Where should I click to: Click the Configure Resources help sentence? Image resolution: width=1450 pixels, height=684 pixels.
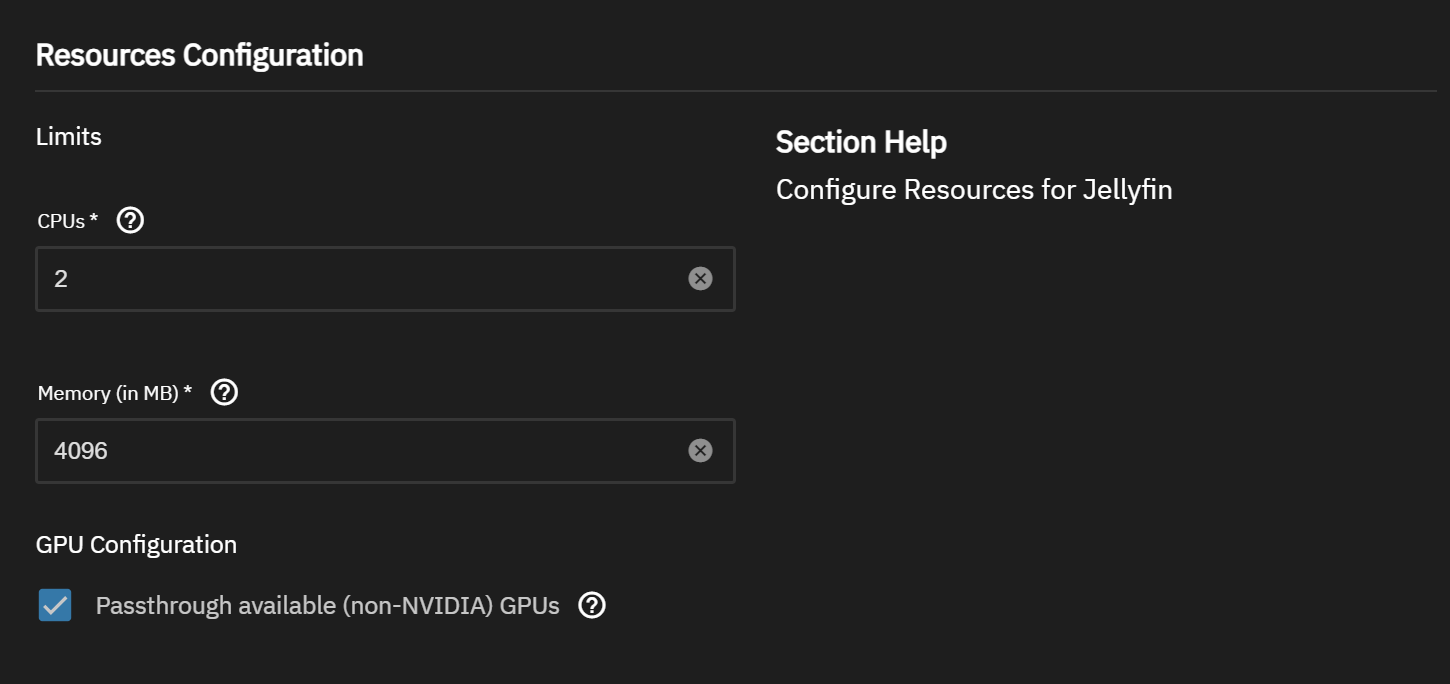tap(973, 190)
